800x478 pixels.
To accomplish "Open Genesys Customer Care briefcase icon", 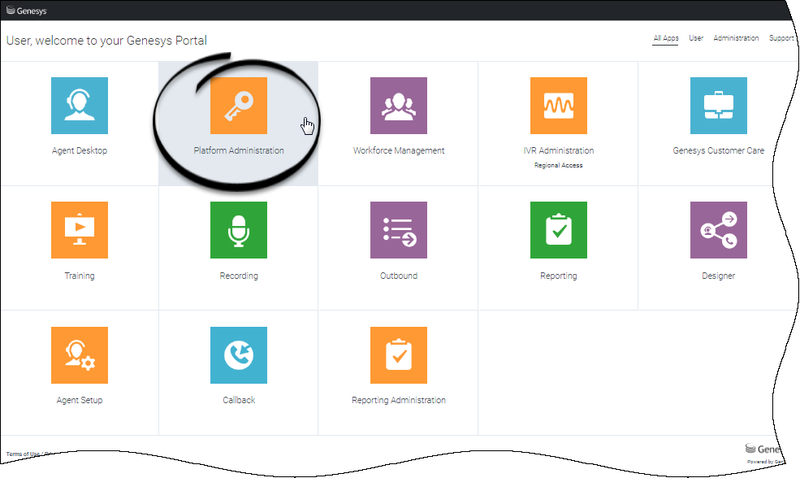I will point(718,105).
